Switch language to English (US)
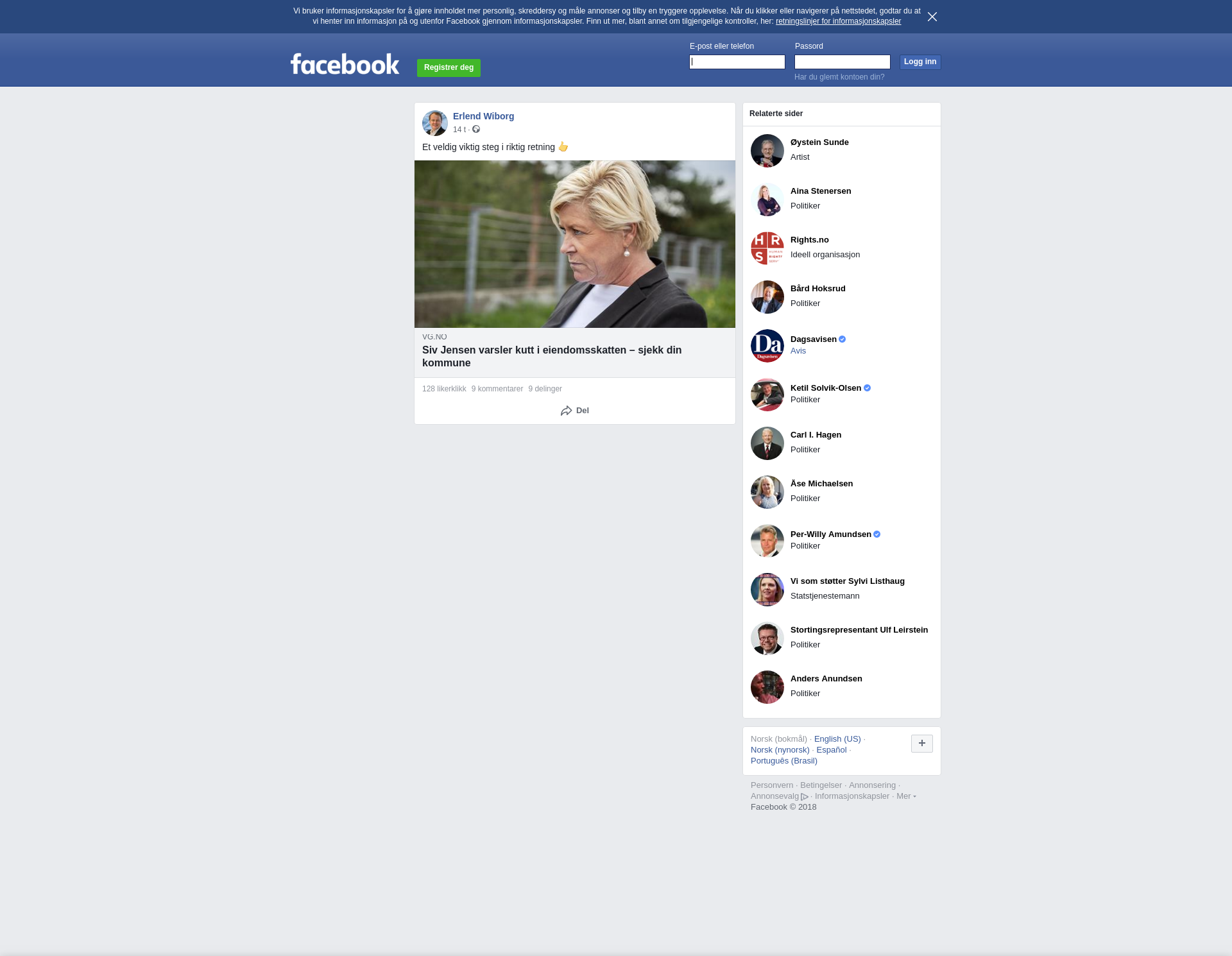Screen dimensions: 1232x956 tap(837, 739)
